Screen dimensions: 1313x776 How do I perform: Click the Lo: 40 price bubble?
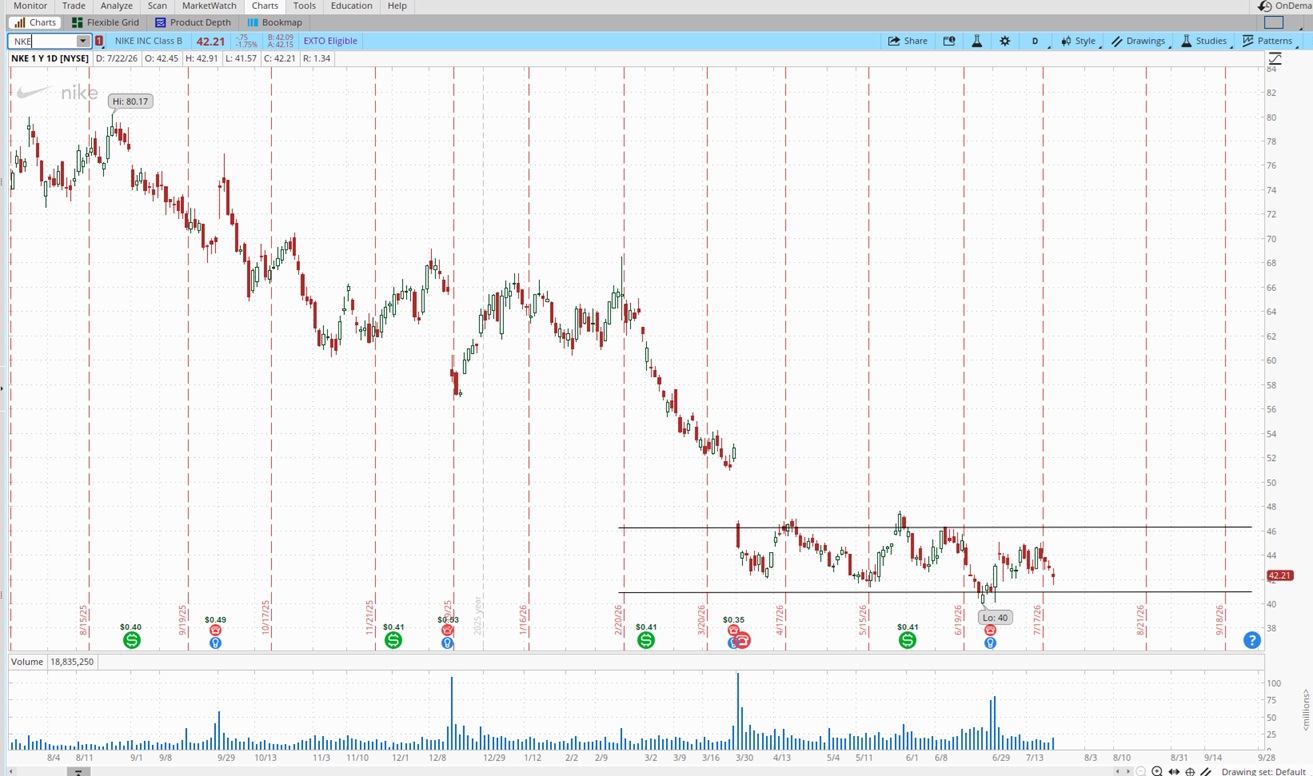pyautogui.click(x=996, y=618)
